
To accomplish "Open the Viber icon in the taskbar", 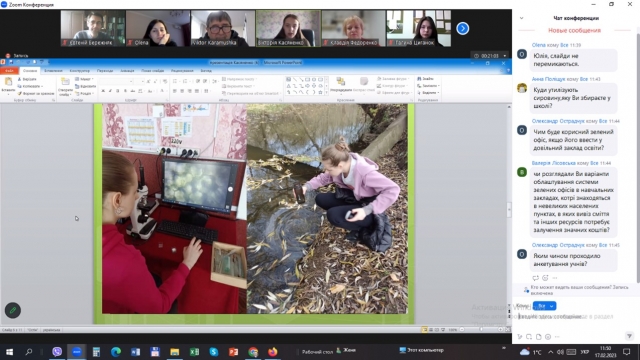I will (57, 351).
